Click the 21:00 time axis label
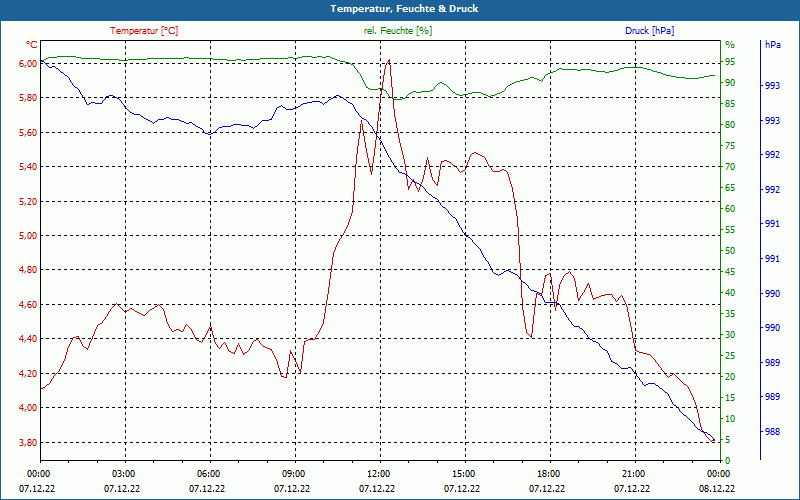The height and width of the screenshot is (500, 800). tap(632, 474)
